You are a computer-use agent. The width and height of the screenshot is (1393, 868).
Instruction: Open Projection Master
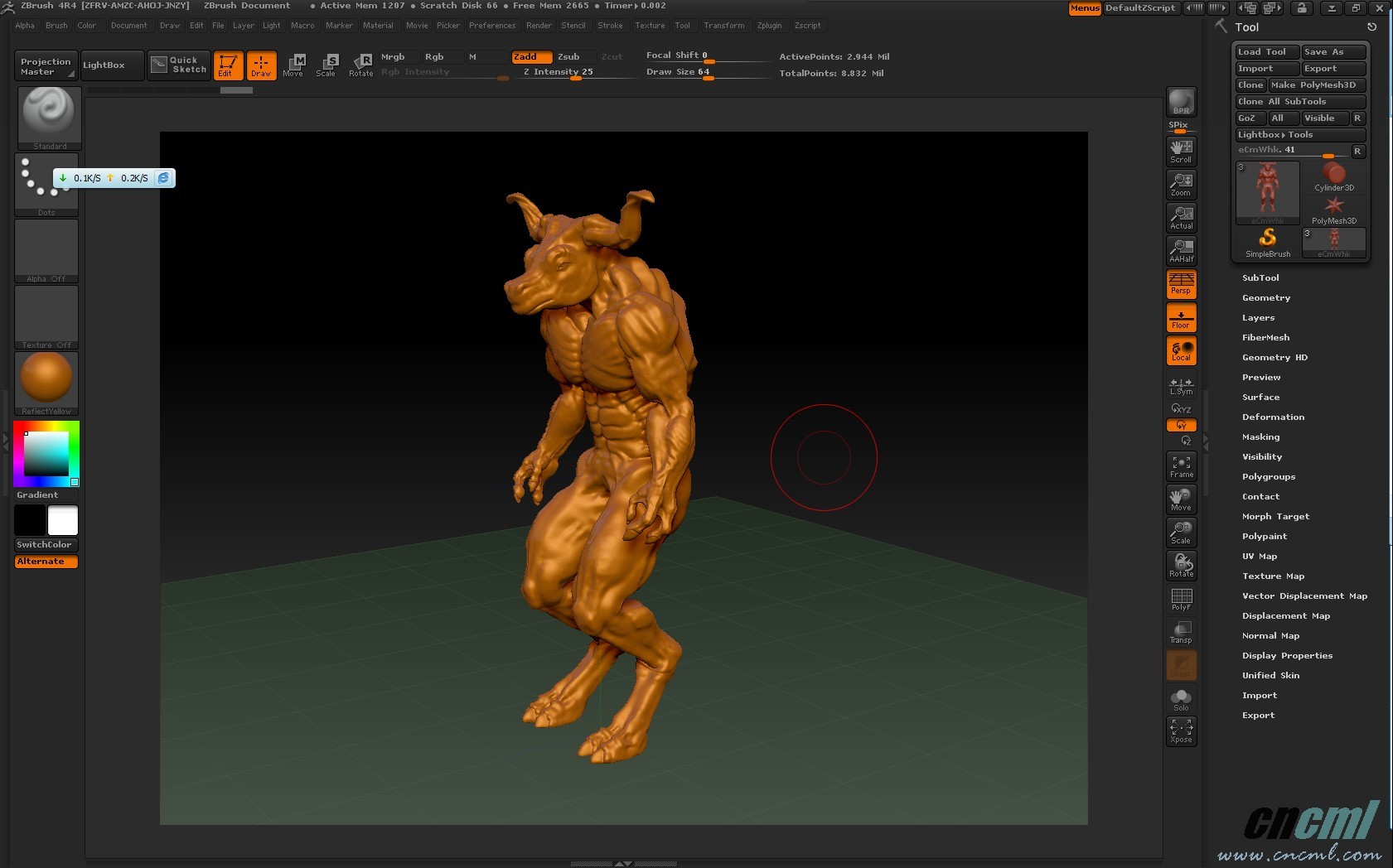click(x=46, y=65)
